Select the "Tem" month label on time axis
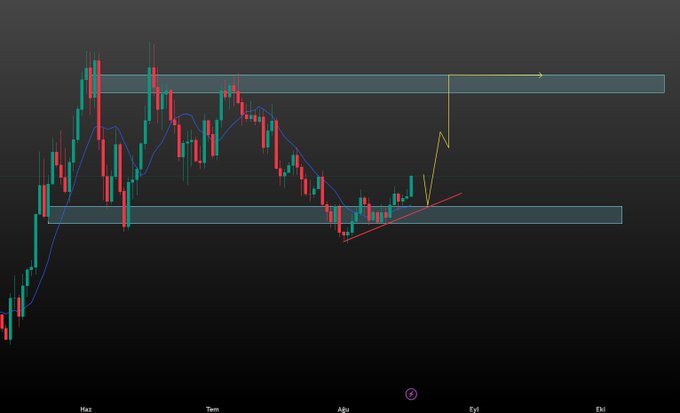The image size is (680, 413). coord(212,409)
